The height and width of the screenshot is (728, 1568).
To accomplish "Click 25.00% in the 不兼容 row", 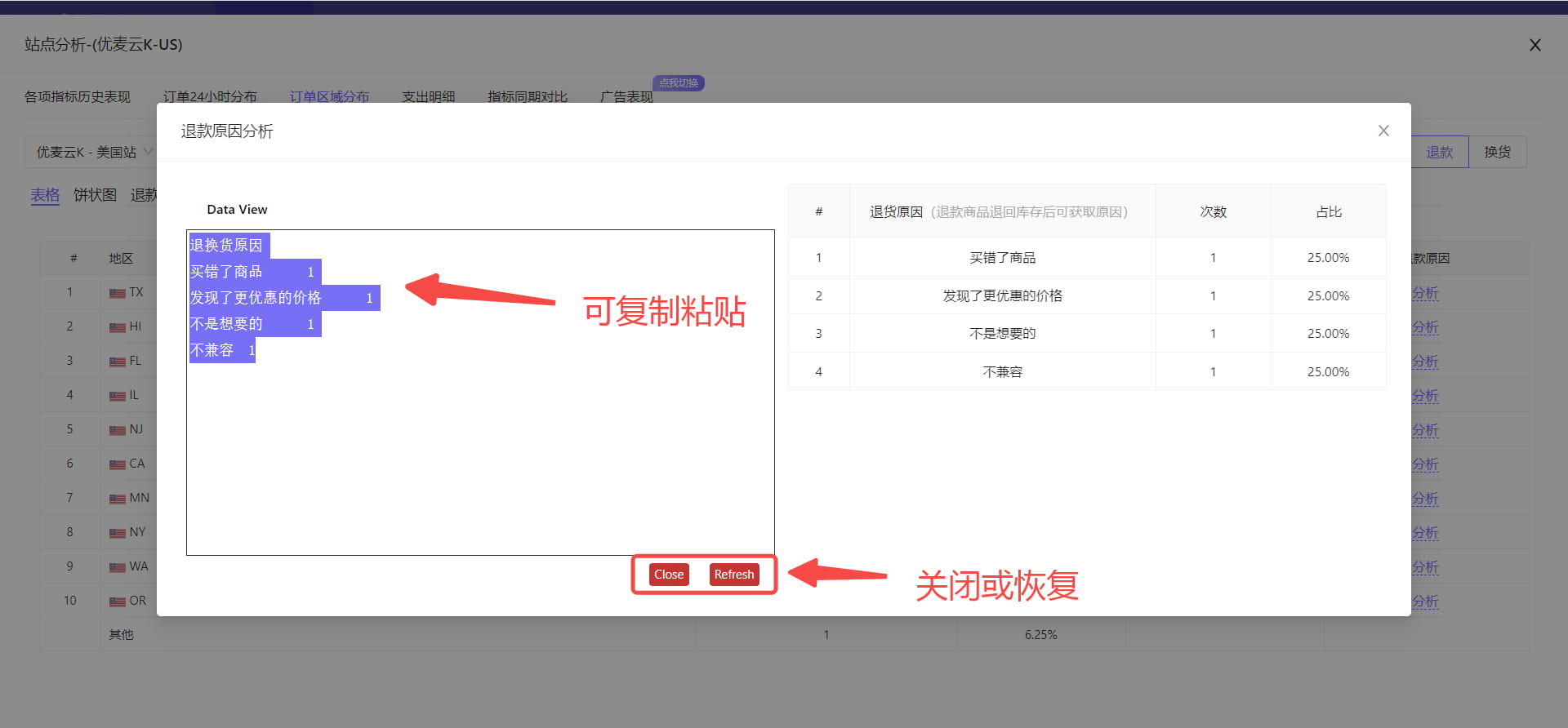I will point(1329,371).
